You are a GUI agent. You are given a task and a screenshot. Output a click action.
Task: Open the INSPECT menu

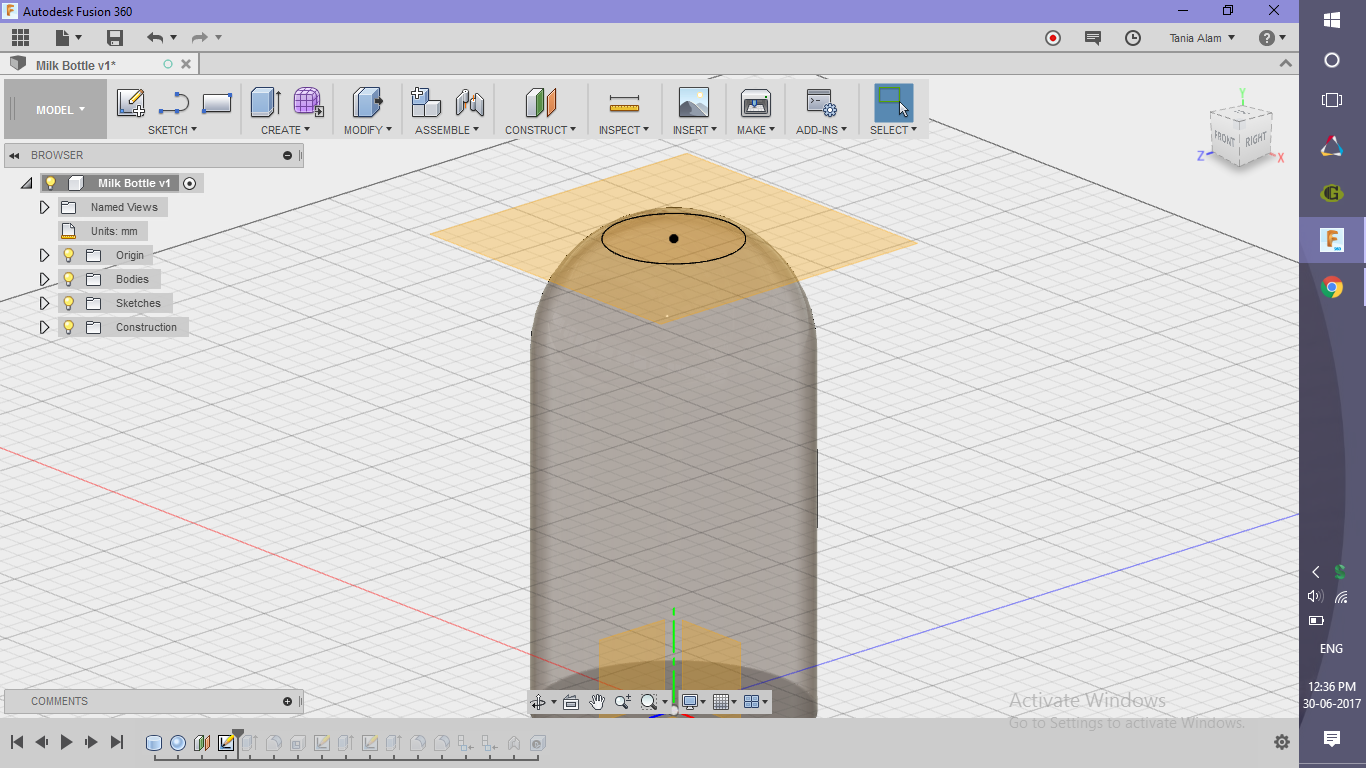click(x=624, y=130)
